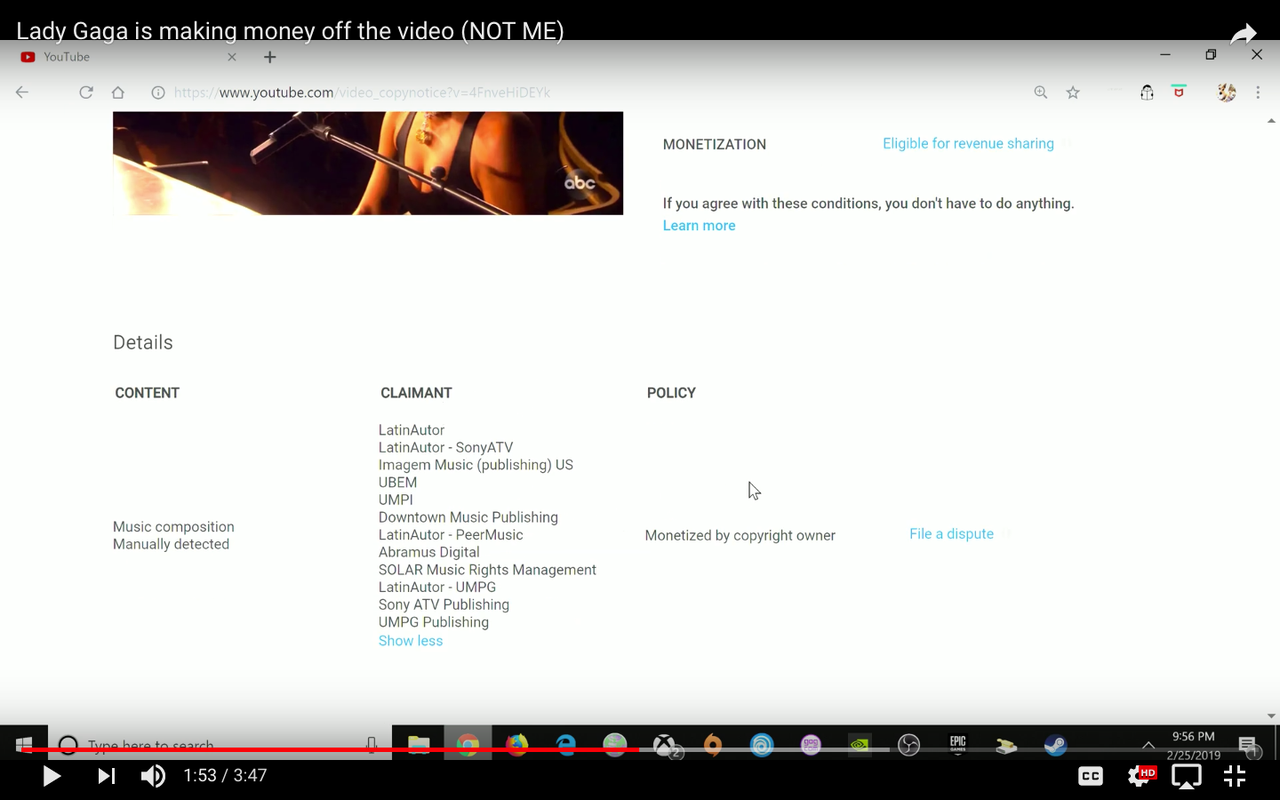
Task: Mute the video volume
Action: click(153, 776)
